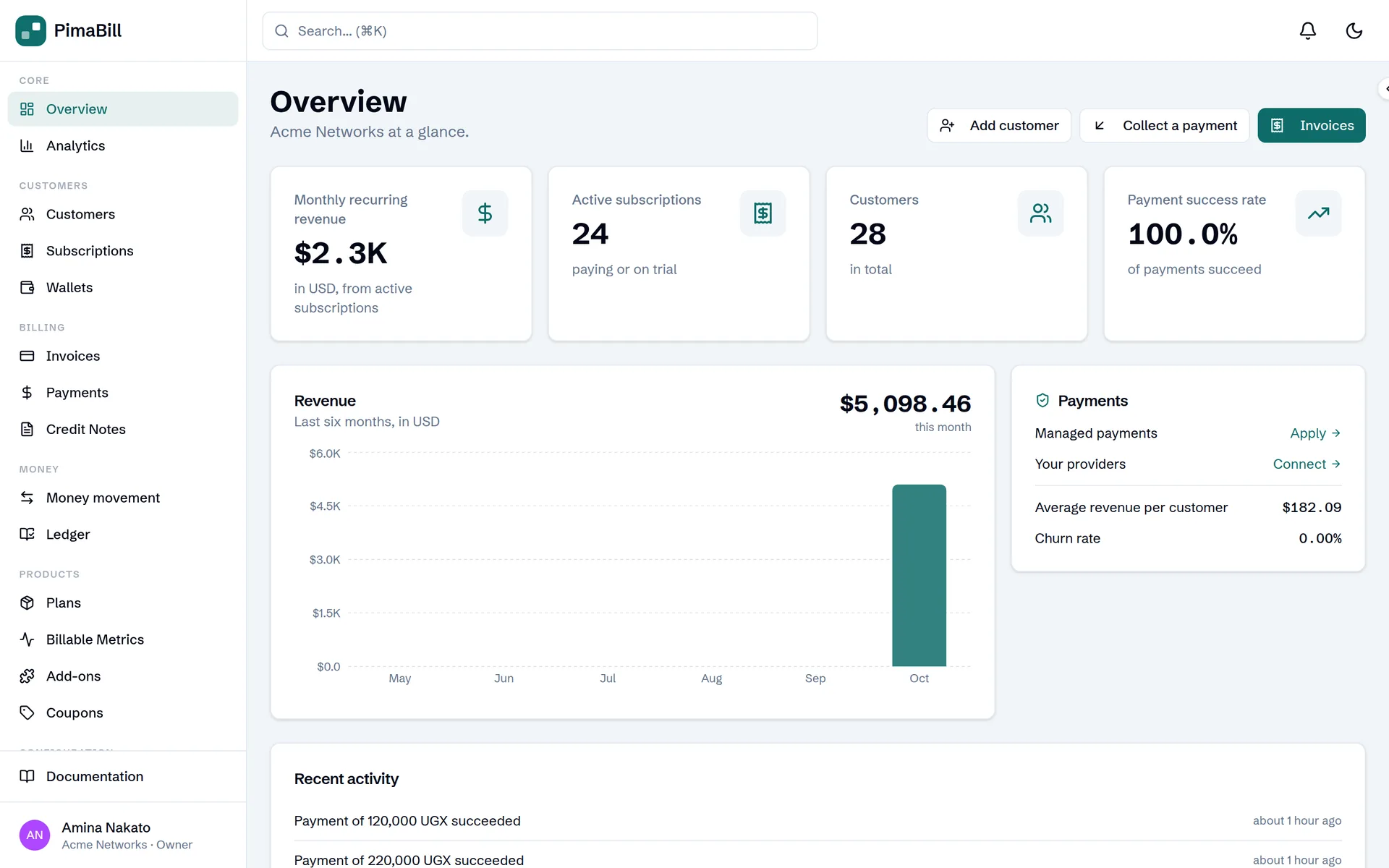Click Apply link for Managed payments
Image resolution: width=1389 pixels, height=868 pixels.
coord(1315,433)
